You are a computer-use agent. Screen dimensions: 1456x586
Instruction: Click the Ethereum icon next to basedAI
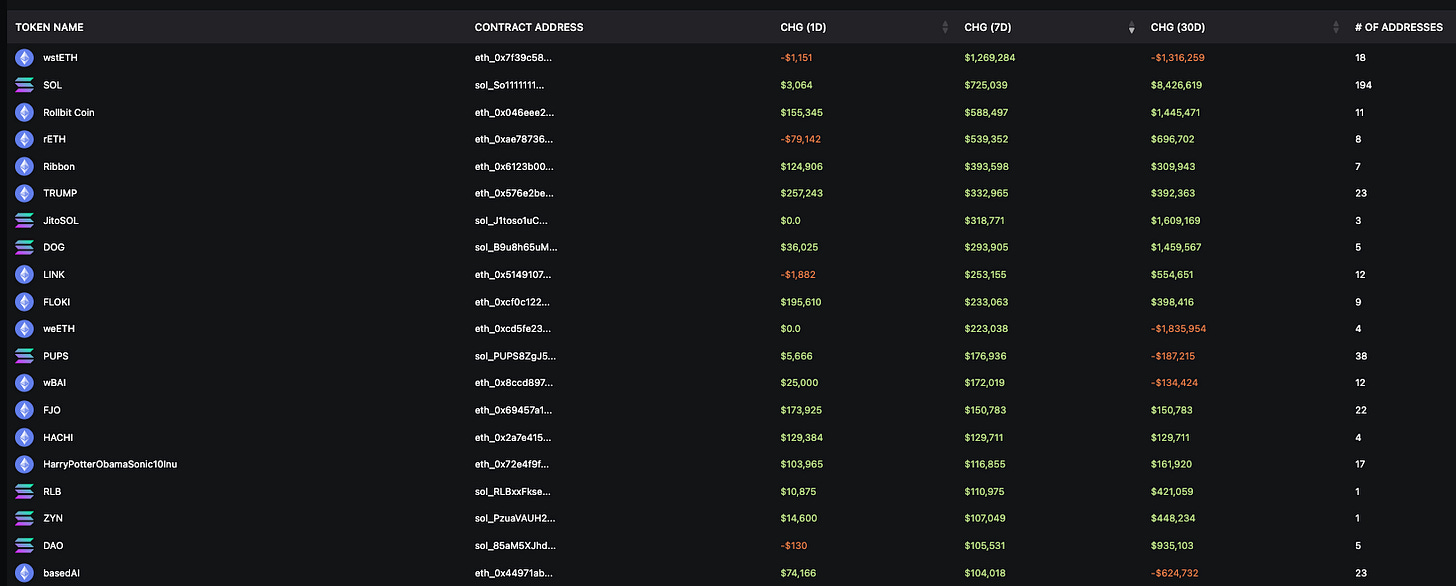24,572
